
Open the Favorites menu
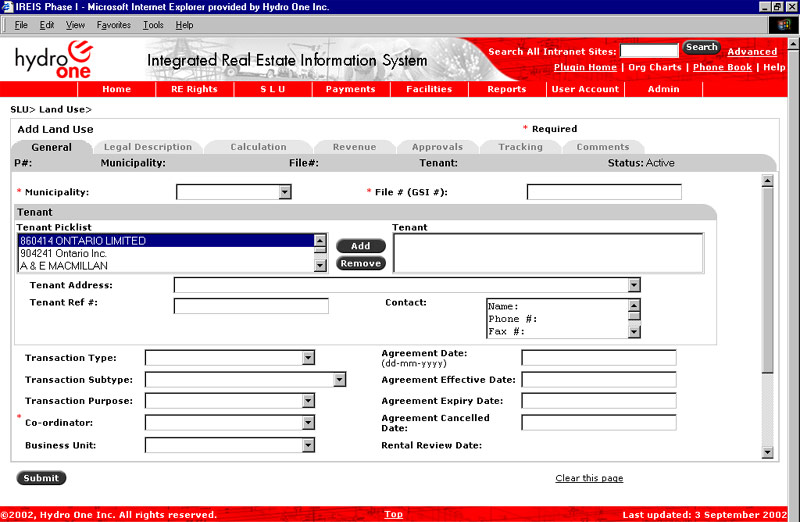(x=114, y=25)
